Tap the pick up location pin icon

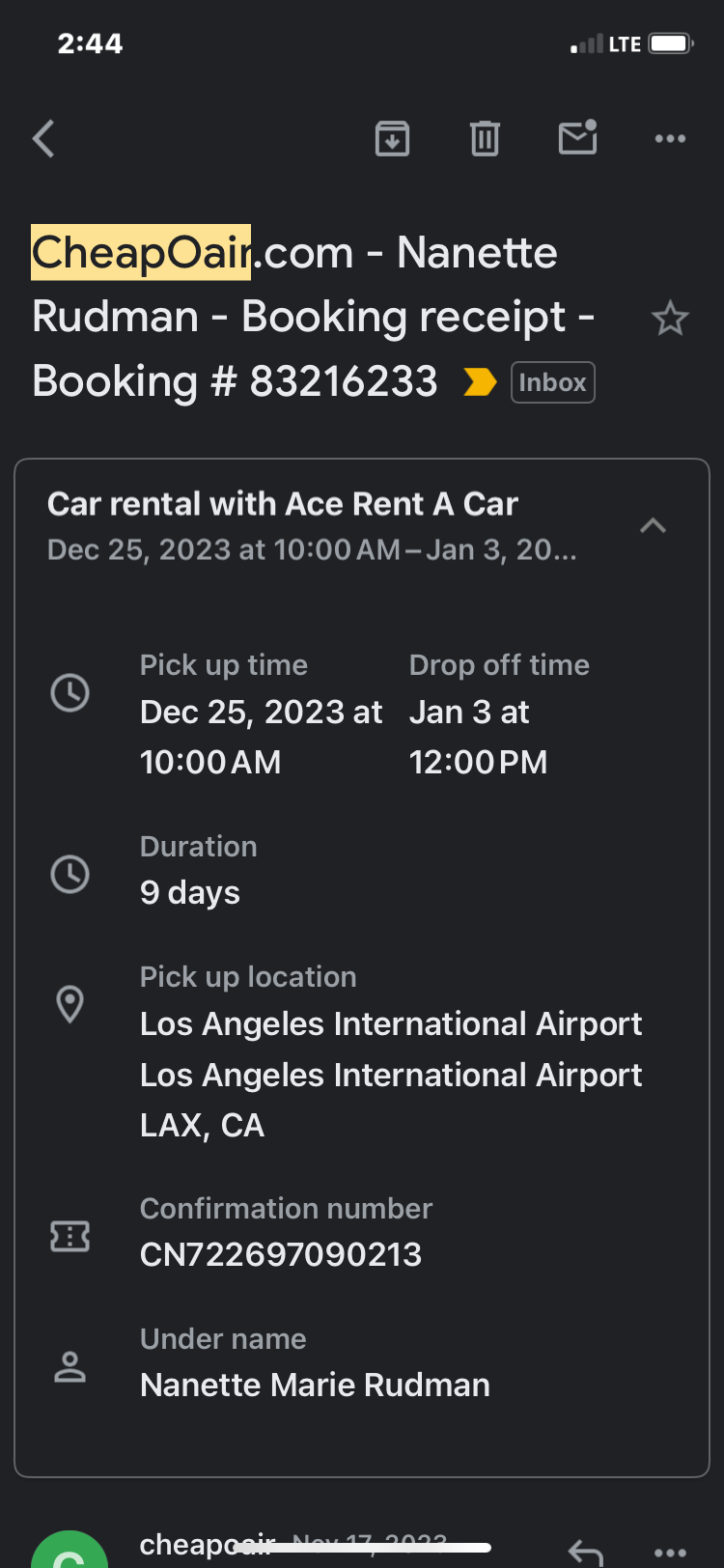click(70, 1005)
